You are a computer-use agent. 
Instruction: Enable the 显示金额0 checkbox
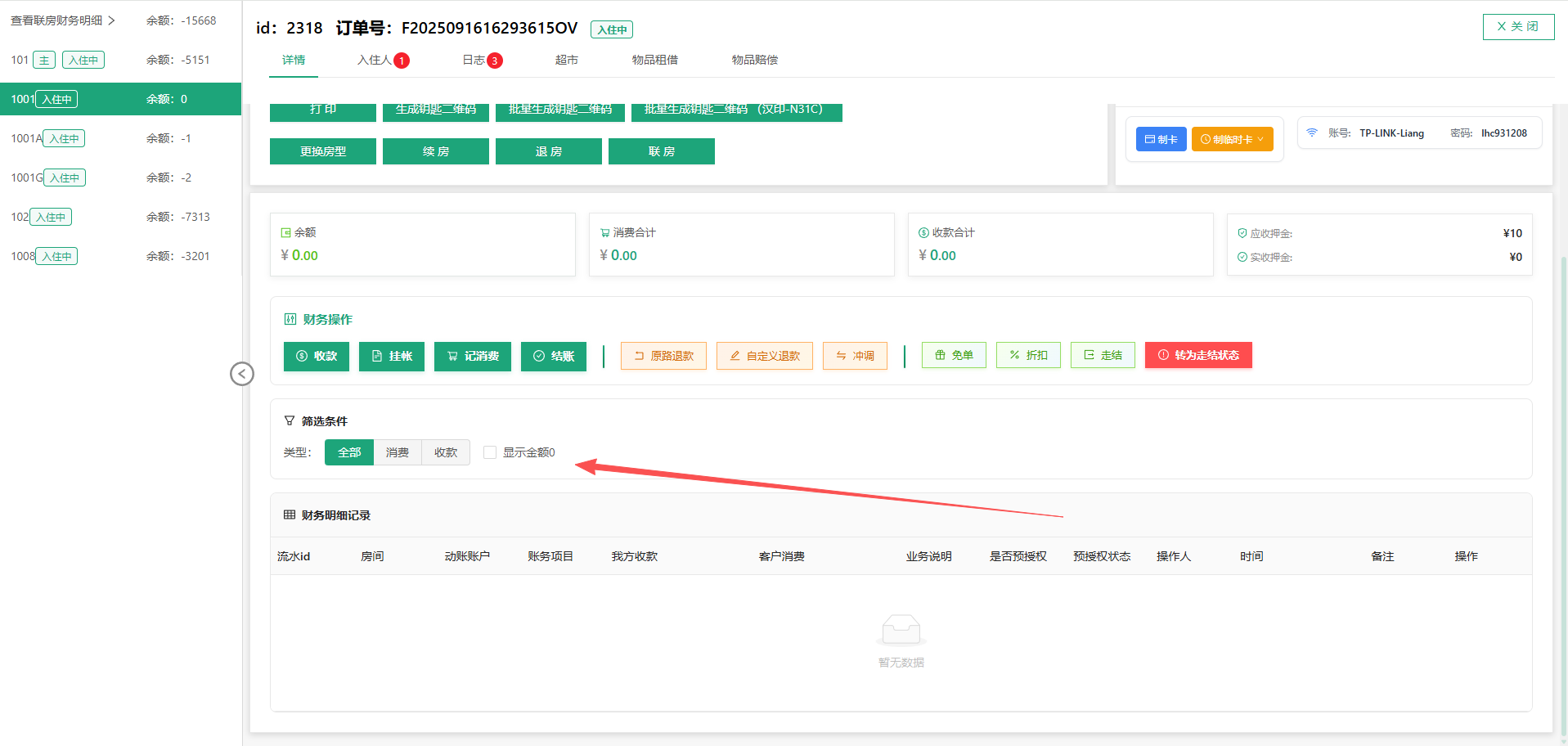pyautogui.click(x=490, y=452)
